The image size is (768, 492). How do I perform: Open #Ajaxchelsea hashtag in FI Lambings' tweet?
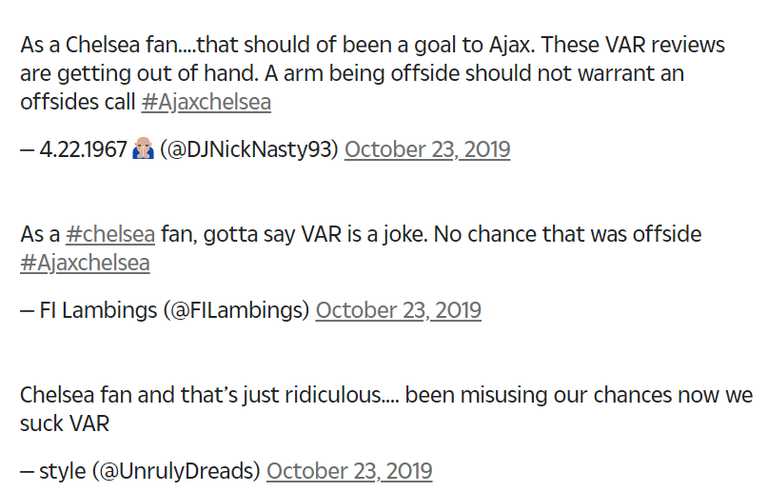[85, 264]
